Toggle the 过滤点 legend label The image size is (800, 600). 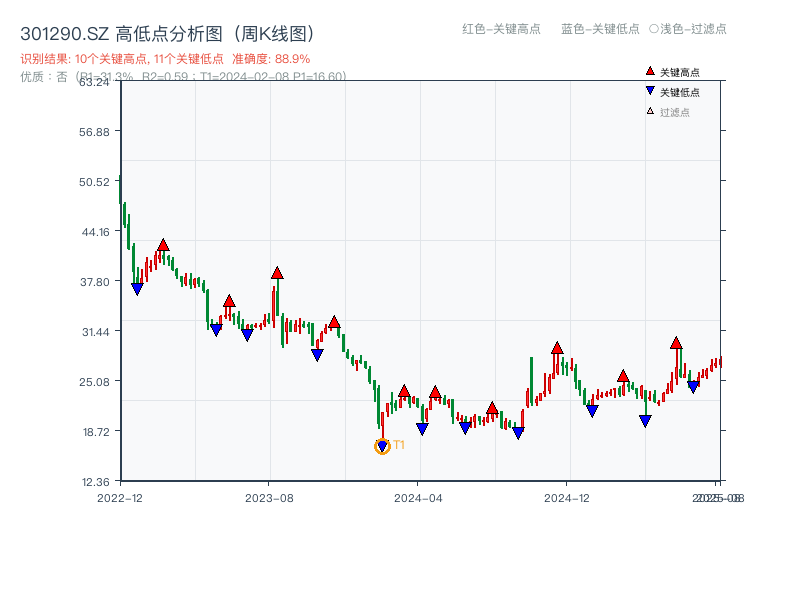point(675,112)
